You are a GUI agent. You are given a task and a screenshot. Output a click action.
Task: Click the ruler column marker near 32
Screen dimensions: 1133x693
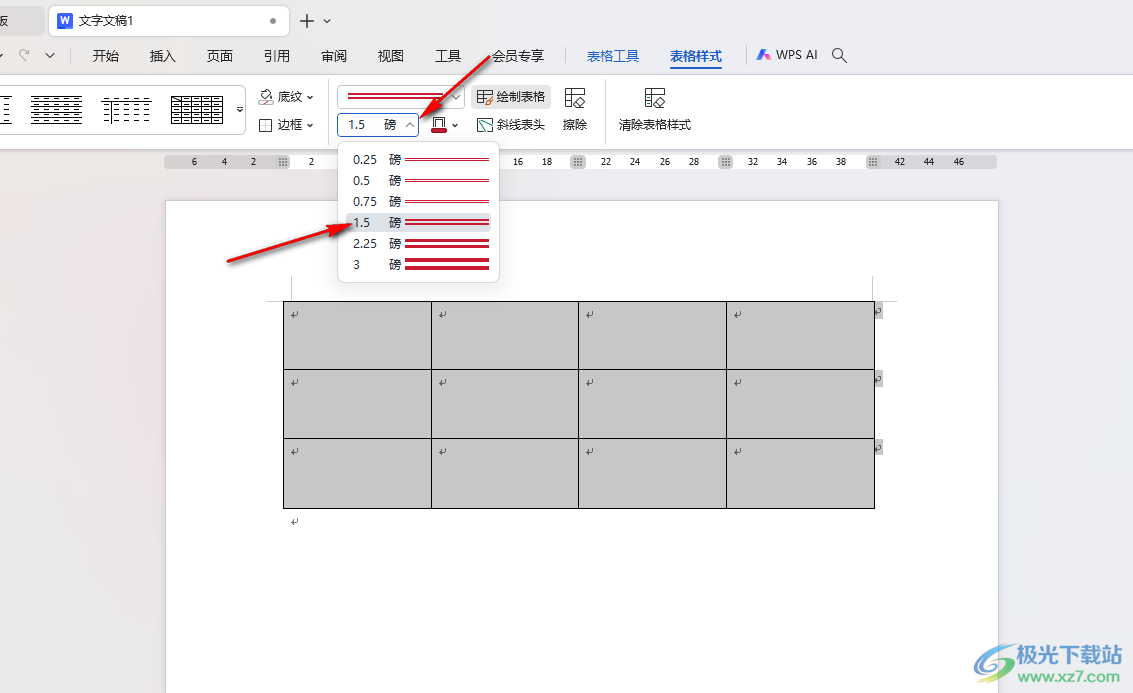click(725, 162)
